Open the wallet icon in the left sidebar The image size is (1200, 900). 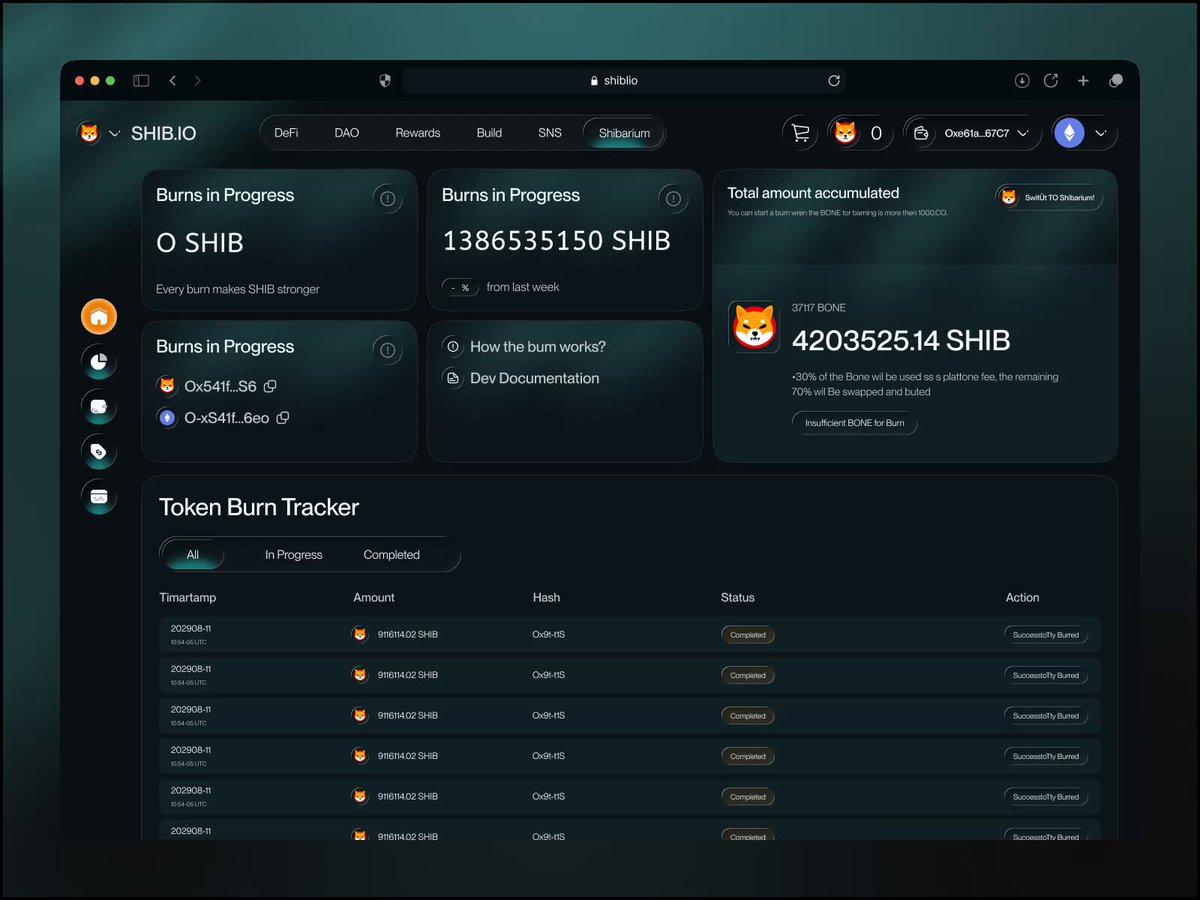[x=99, y=407]
